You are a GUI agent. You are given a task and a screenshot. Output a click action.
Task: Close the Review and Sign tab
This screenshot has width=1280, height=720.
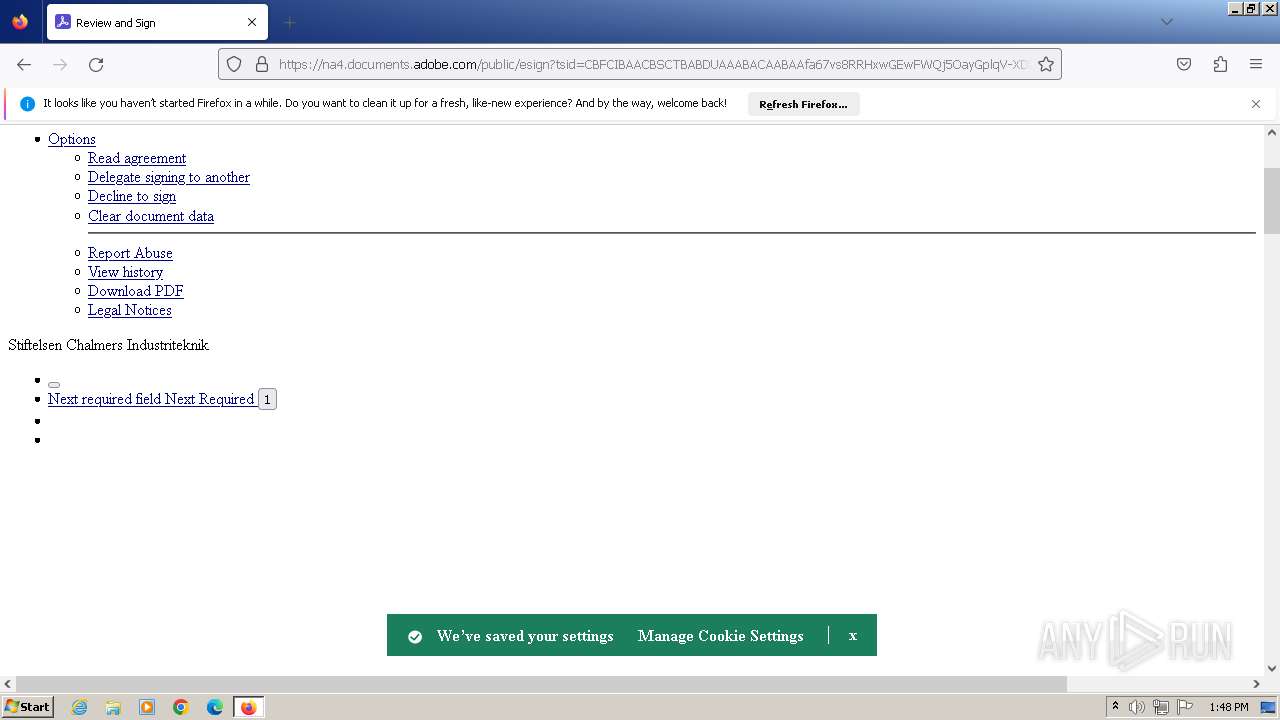pos(252,22)
